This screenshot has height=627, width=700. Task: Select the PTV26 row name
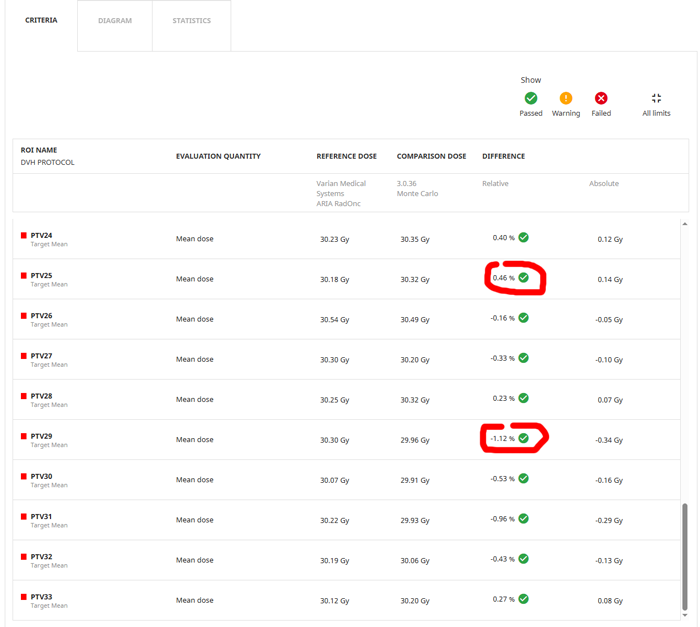pos(42,316)
